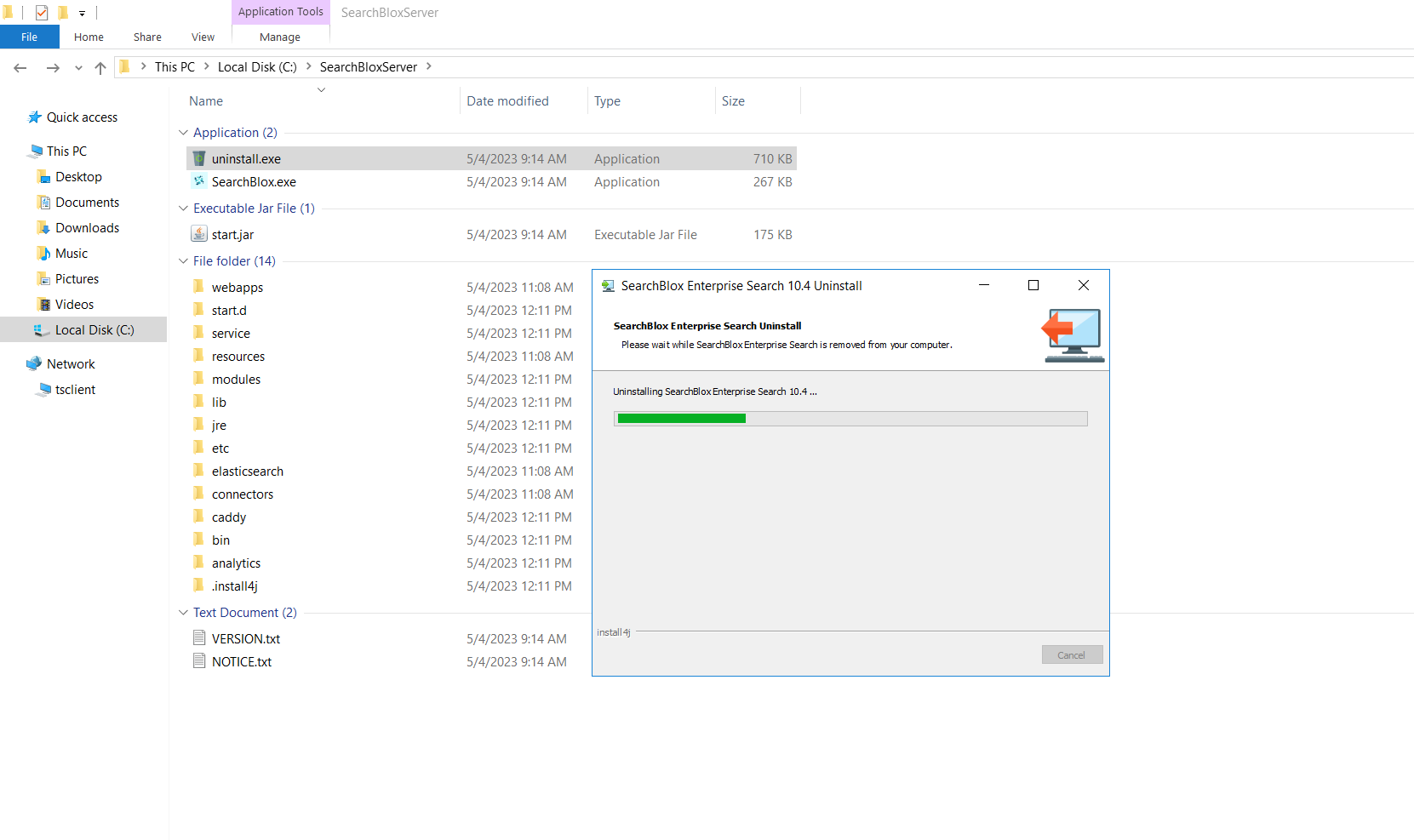Click the Documents icon in sidebar
1414x840 pixels.
[x=44, y=202]
